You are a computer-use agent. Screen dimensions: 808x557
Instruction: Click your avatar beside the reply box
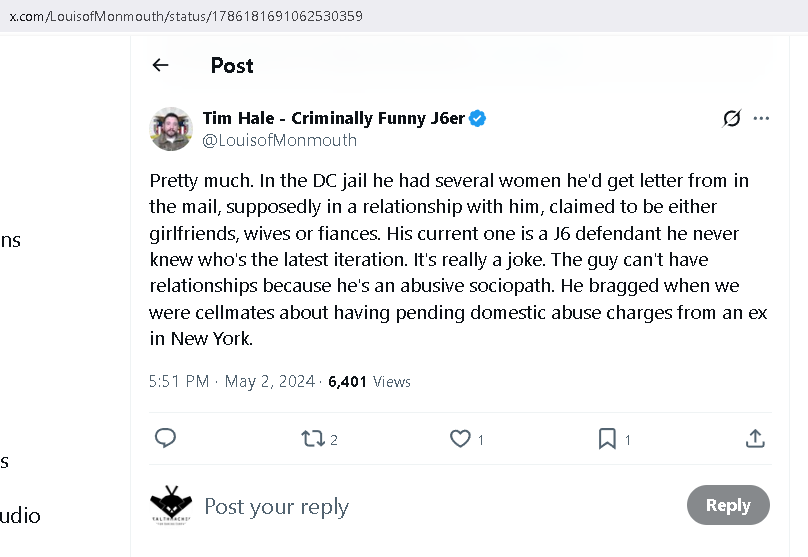click(x=171, y=506)
